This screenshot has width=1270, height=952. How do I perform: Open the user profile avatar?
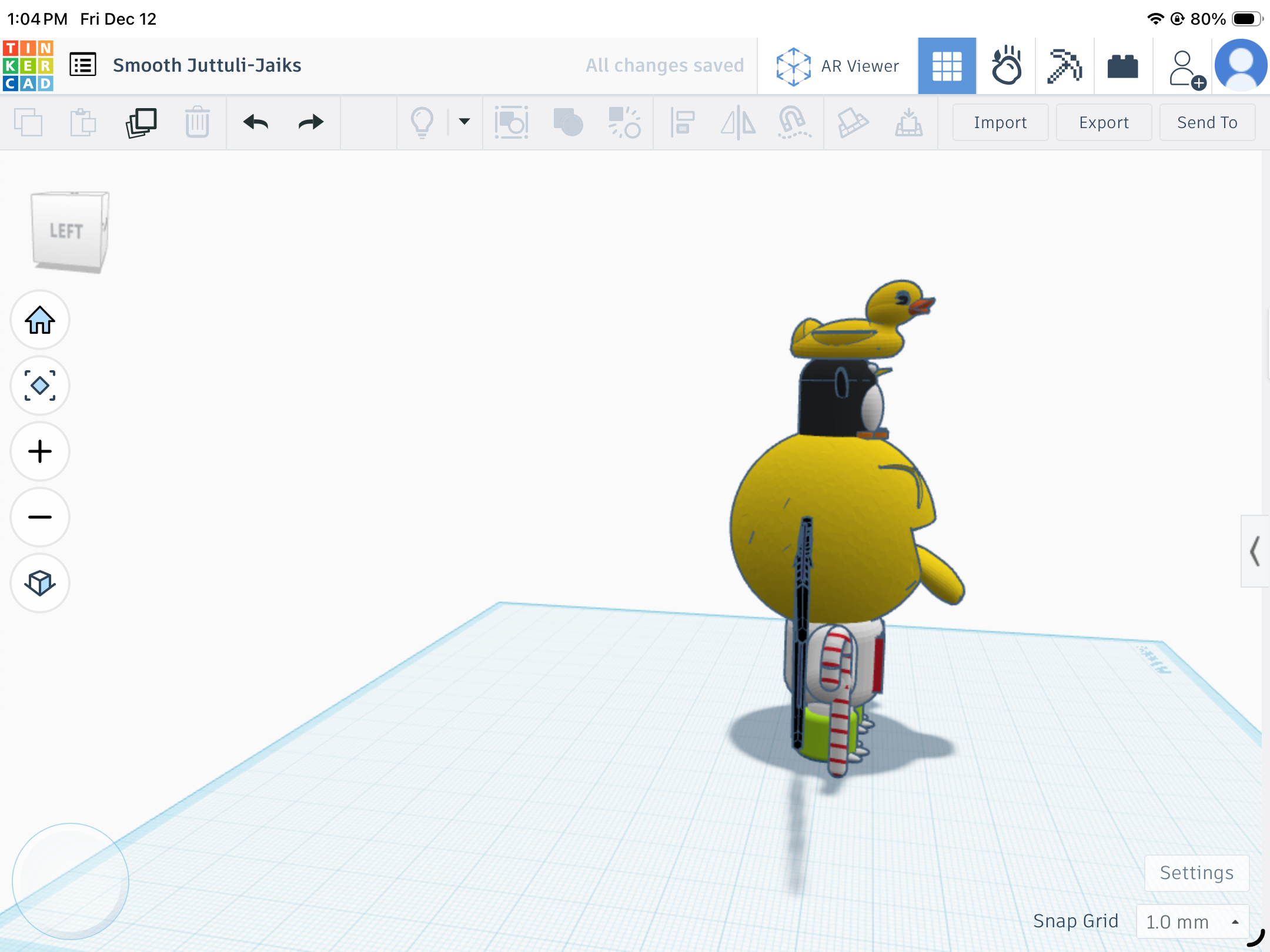point(1241,66)
